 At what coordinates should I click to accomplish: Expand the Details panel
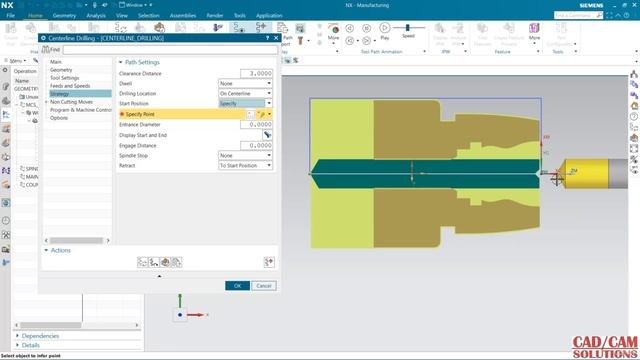click(18, 345)
